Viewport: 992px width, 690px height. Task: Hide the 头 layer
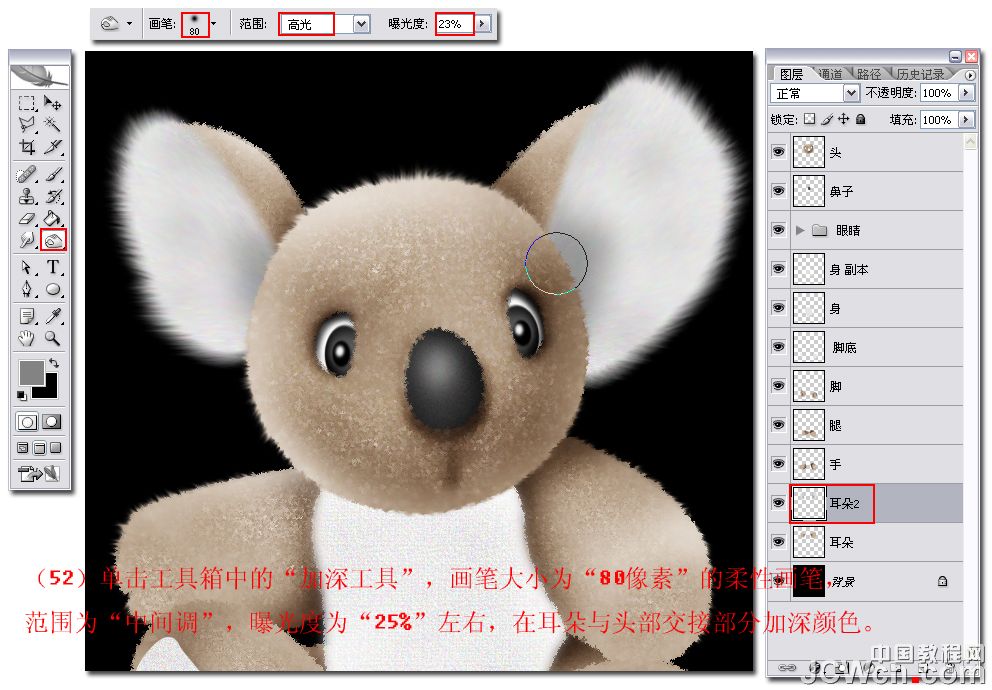pos(778,152)
